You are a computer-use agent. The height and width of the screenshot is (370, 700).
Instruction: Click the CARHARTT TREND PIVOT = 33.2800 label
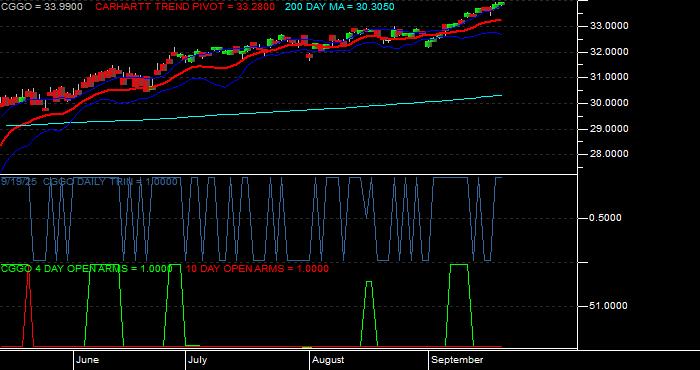(x=185, y=7)
